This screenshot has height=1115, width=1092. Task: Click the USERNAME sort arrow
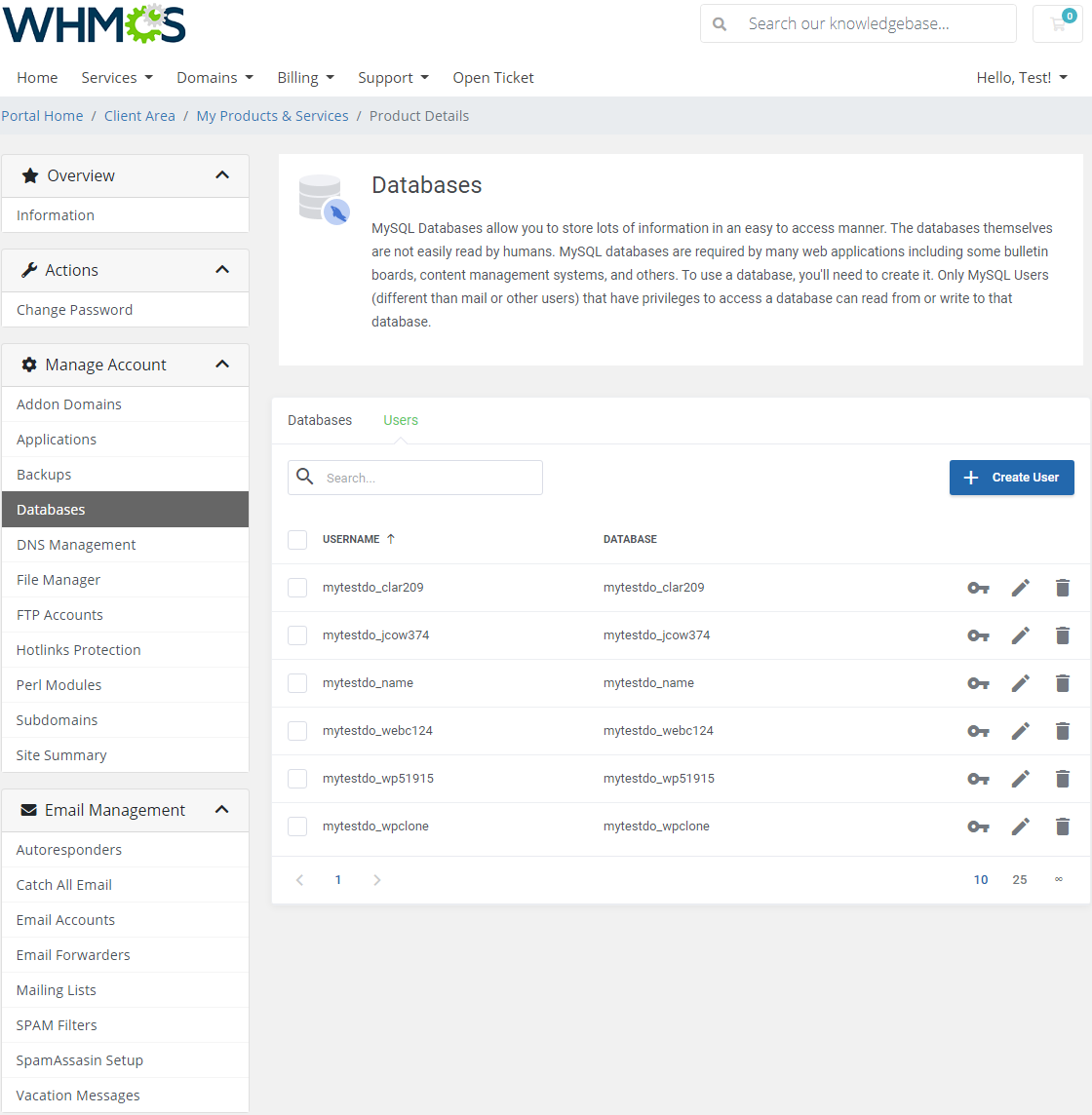point(391,539)
